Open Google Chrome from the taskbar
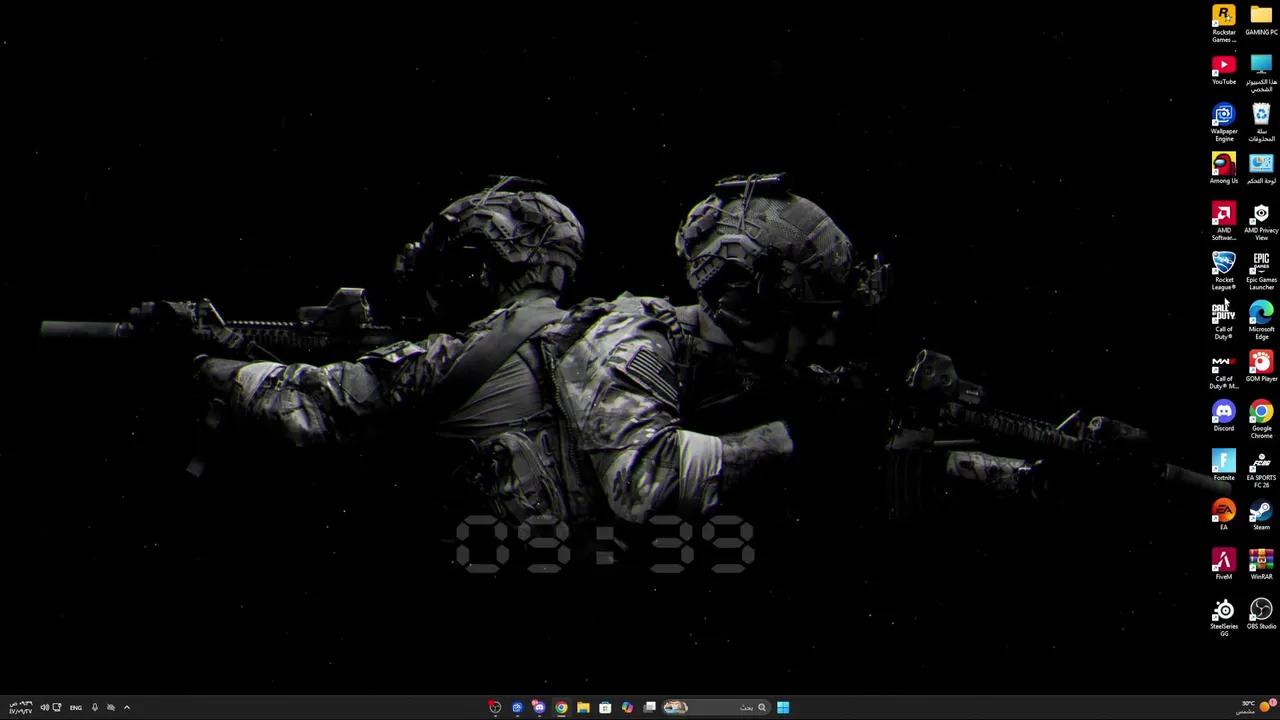 coord(561,708)
